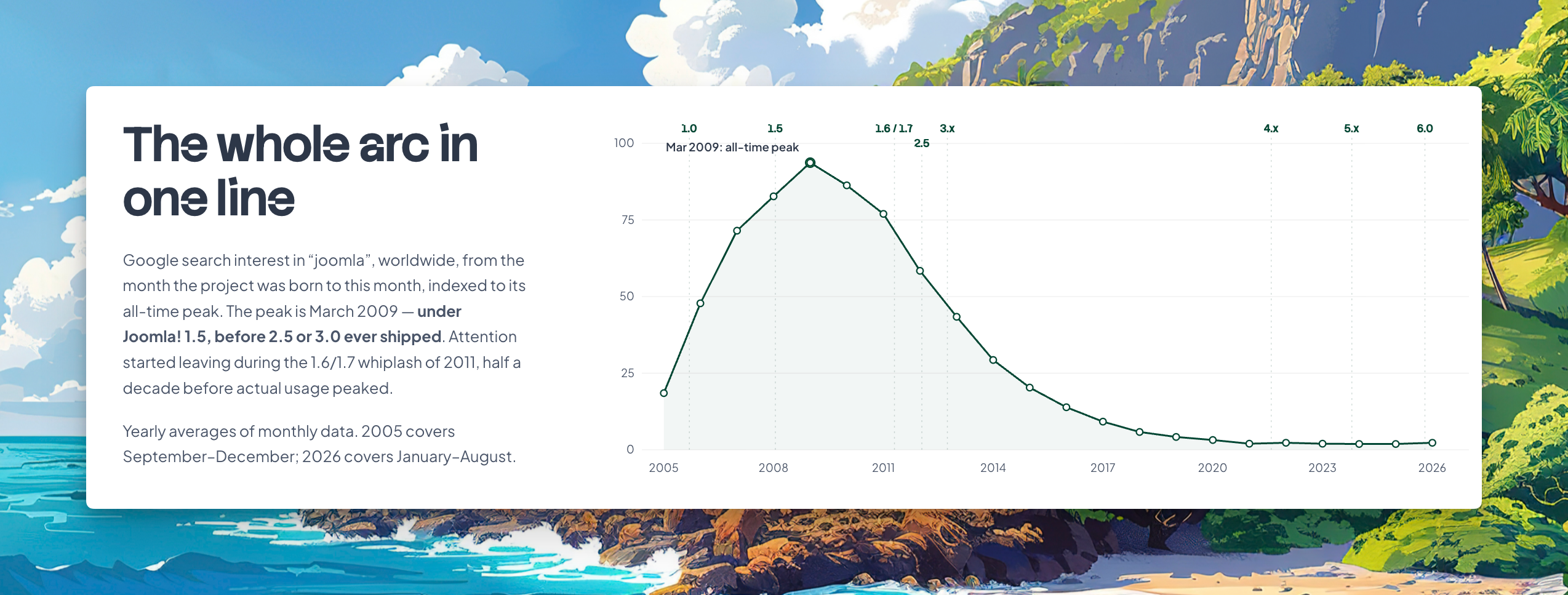Click the '1.5' version marker label
This screenshot has width=1568, height=595.
click(775, 129)
